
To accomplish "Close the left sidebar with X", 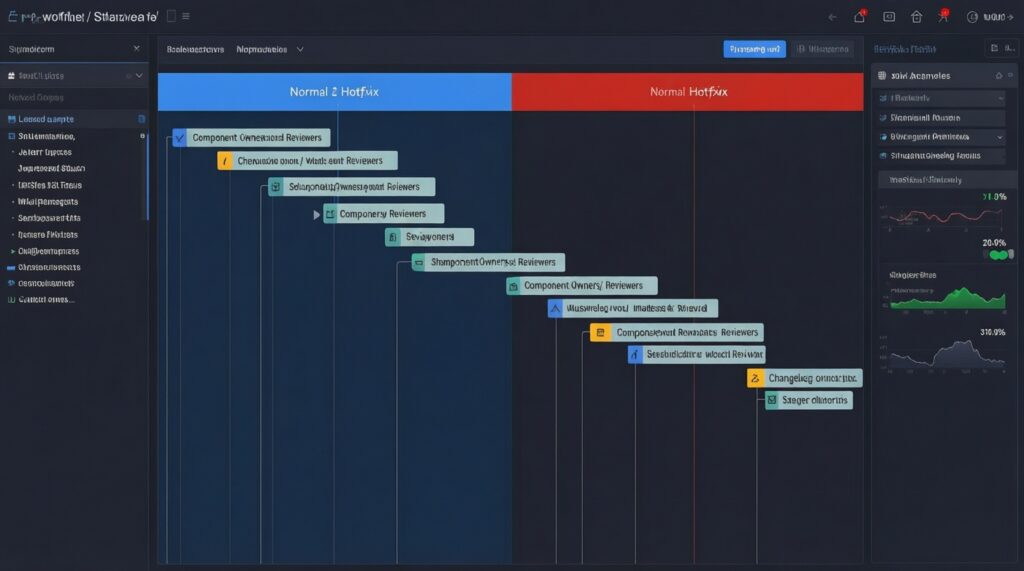I will 137,48.
